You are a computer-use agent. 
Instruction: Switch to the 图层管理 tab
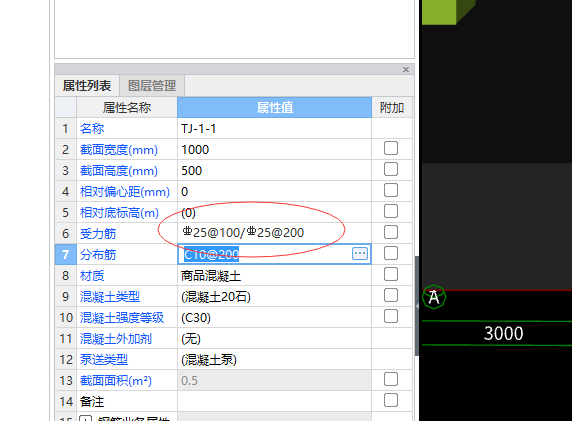pyautogui.click(x=152, y=86)
